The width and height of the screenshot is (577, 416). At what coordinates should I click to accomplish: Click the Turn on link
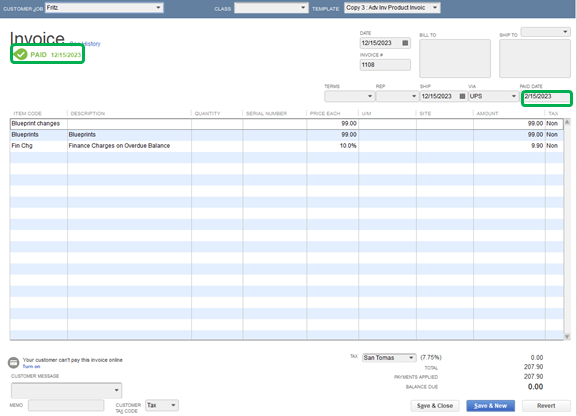pos(31,367)
